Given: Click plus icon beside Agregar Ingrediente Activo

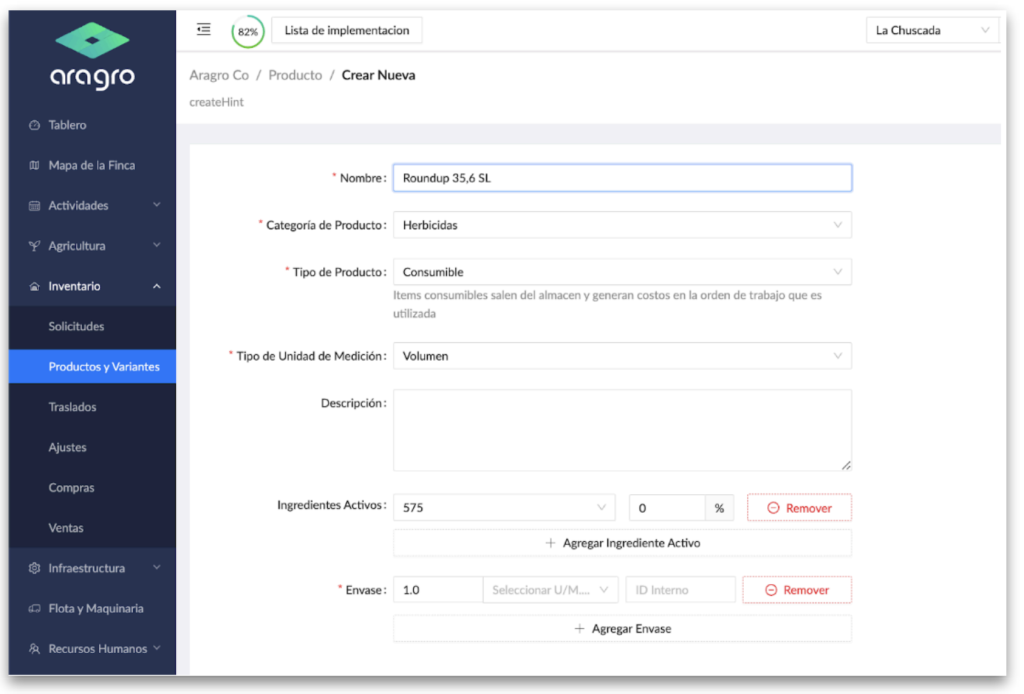Looking at the screenshot, I should pyautogui.click(x=551, y=543).
